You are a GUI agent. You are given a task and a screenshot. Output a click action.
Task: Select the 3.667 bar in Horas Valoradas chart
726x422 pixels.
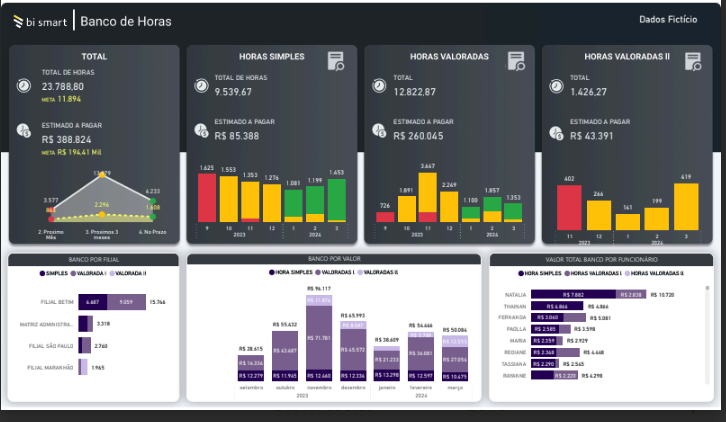(427, 196)
